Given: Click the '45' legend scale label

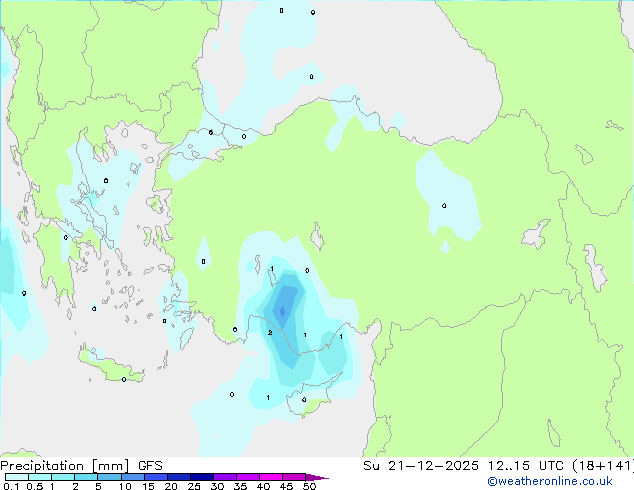Looking at the screenshot, I should click(286, 486).
